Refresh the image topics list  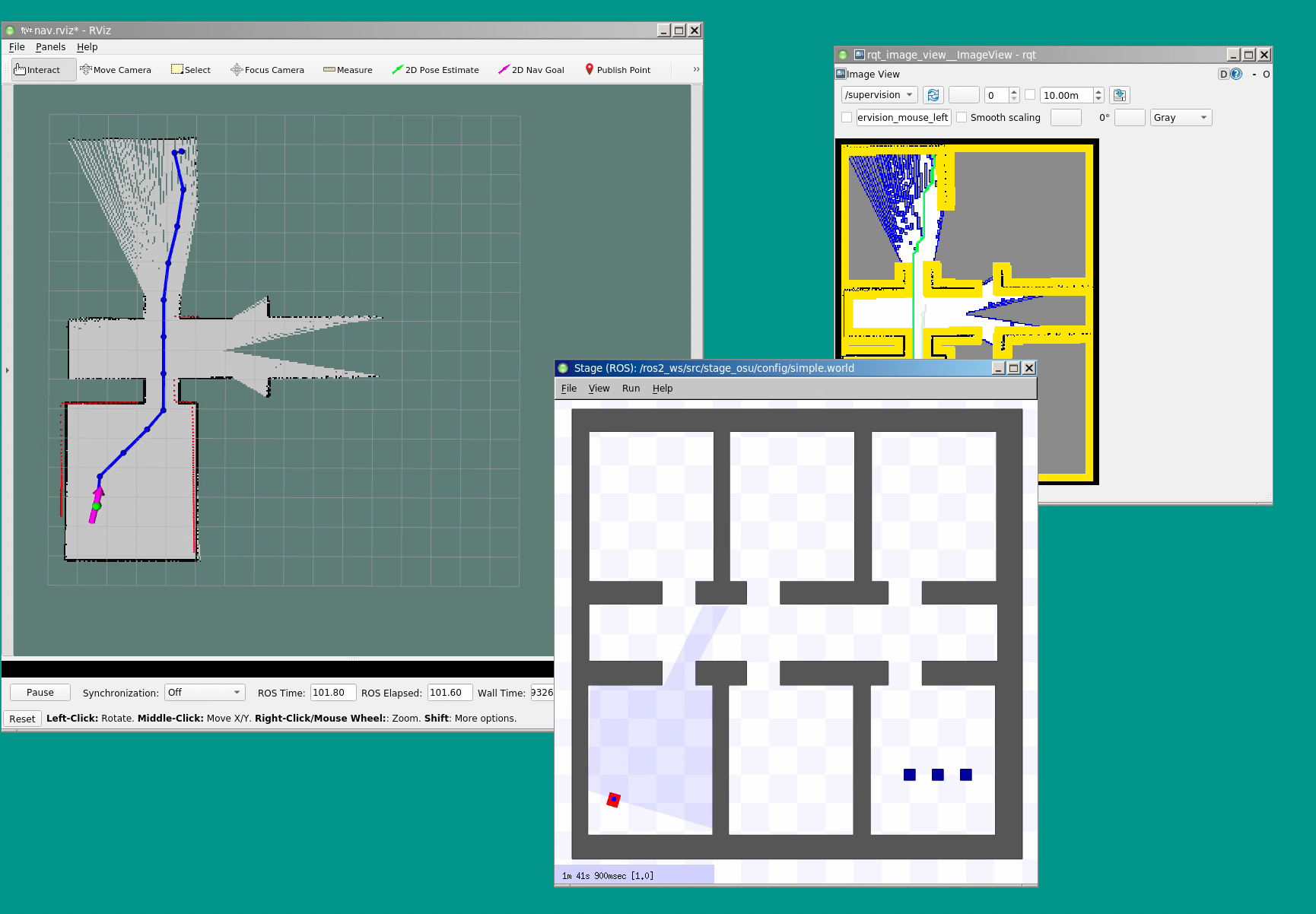[933, 95]
